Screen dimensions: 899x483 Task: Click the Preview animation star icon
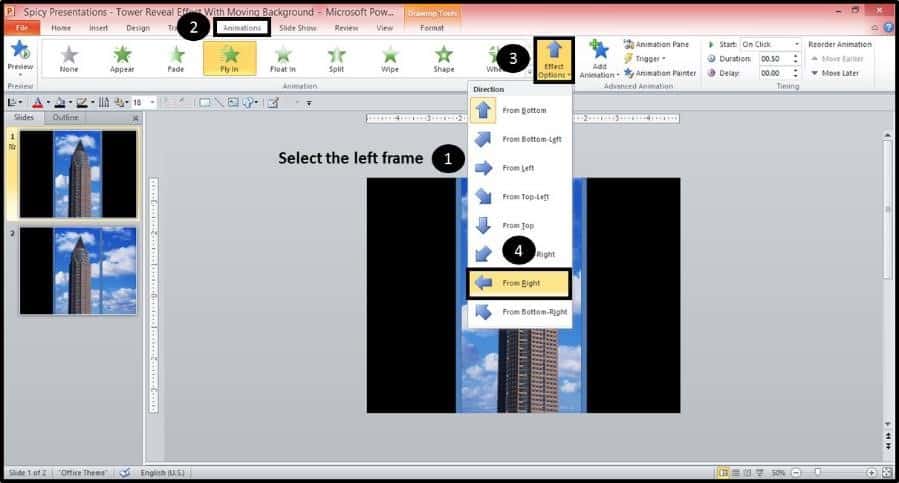pos(20,50)
